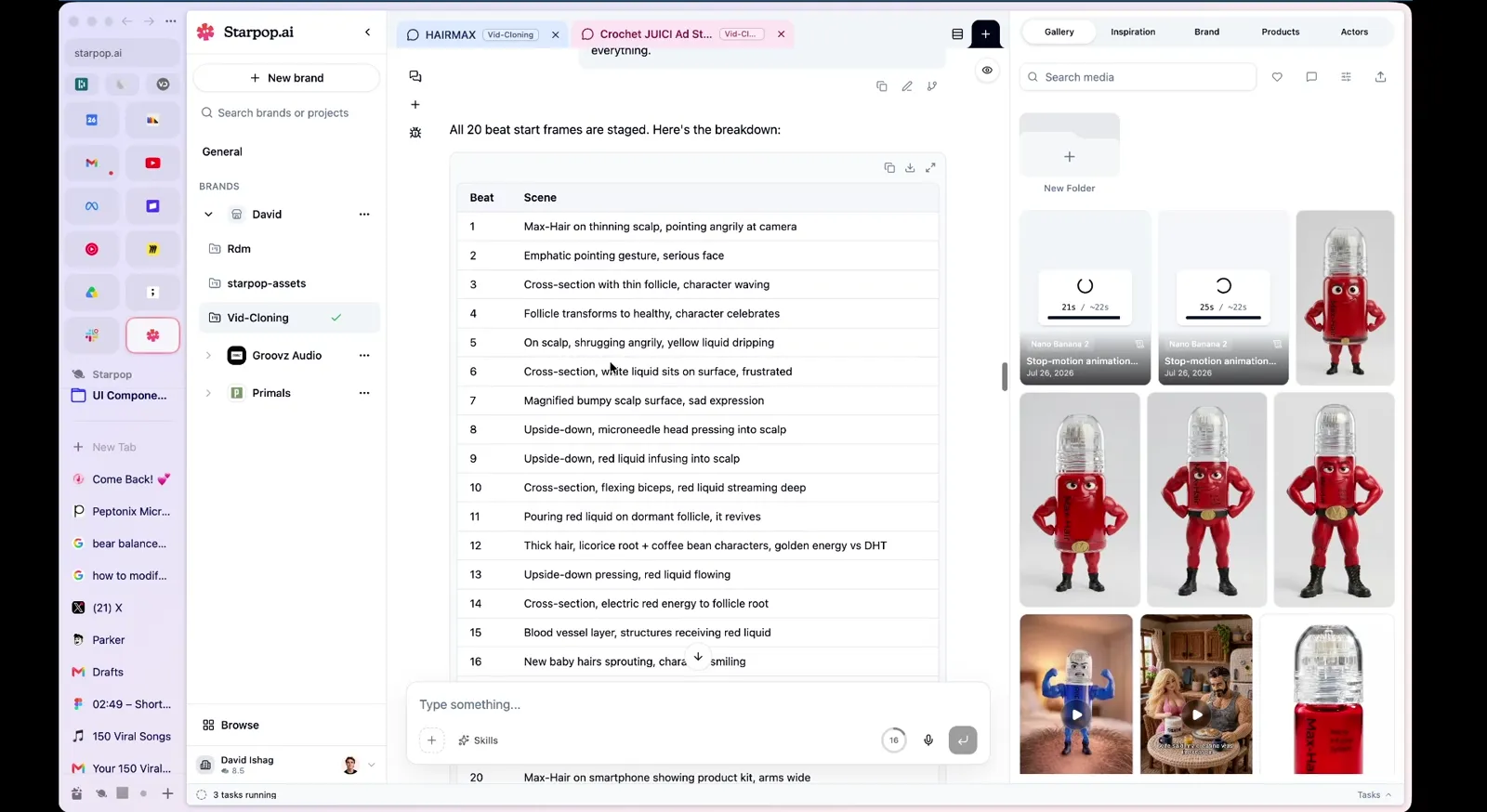Viewport: 1487px width, 812px height.
Task: Toggle the eye preview visibility button
Action: [x=987, y=71]
